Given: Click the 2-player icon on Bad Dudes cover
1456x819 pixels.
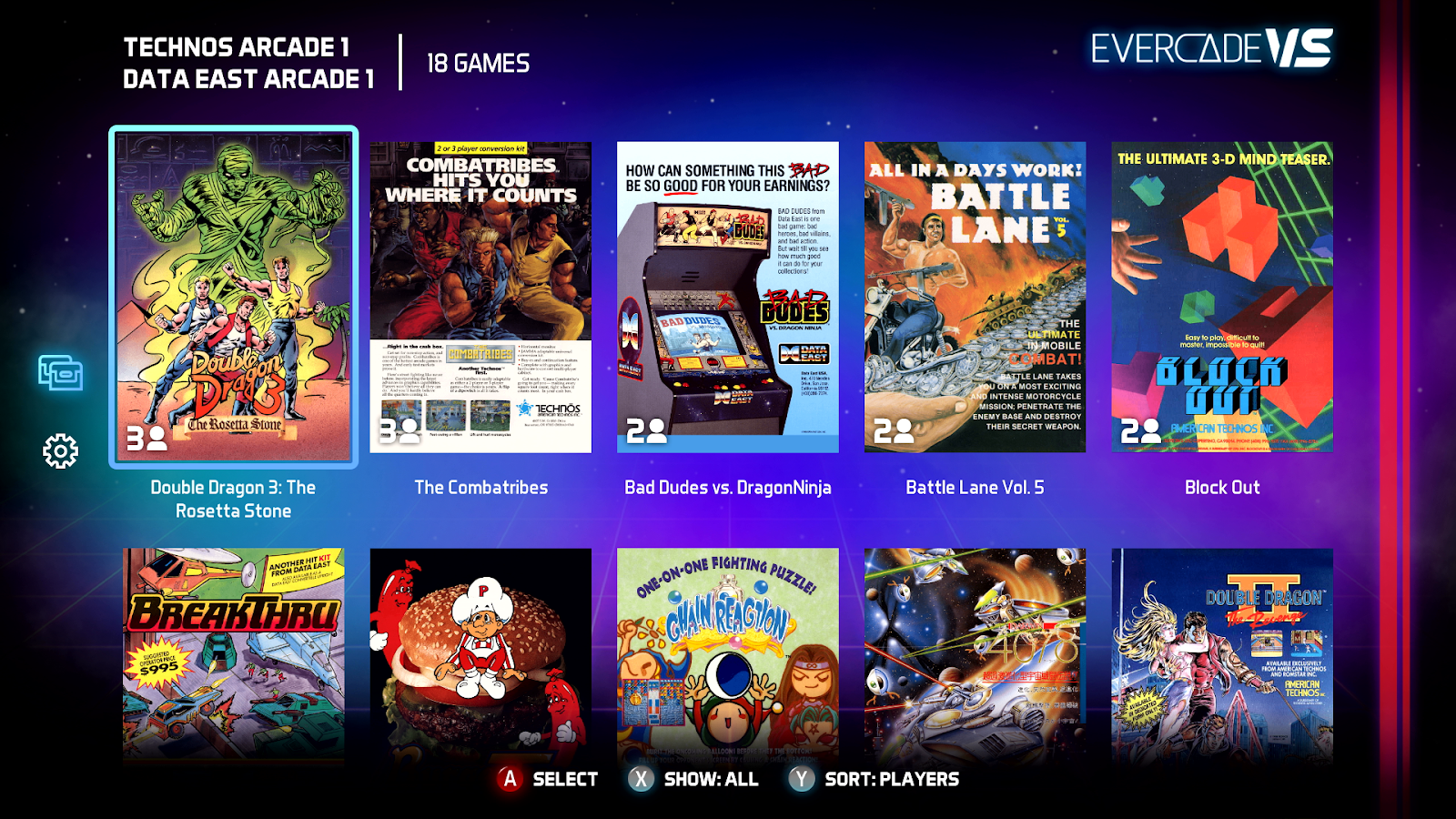Looking at the screenshot, I should (x=646, y=430).
